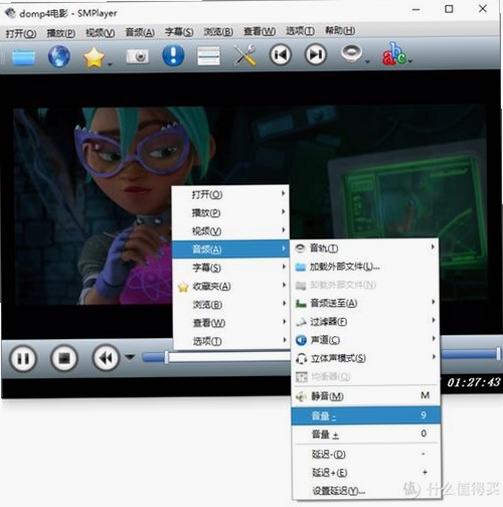Open file with the blue folder toolbar icon

pos(23,57)
